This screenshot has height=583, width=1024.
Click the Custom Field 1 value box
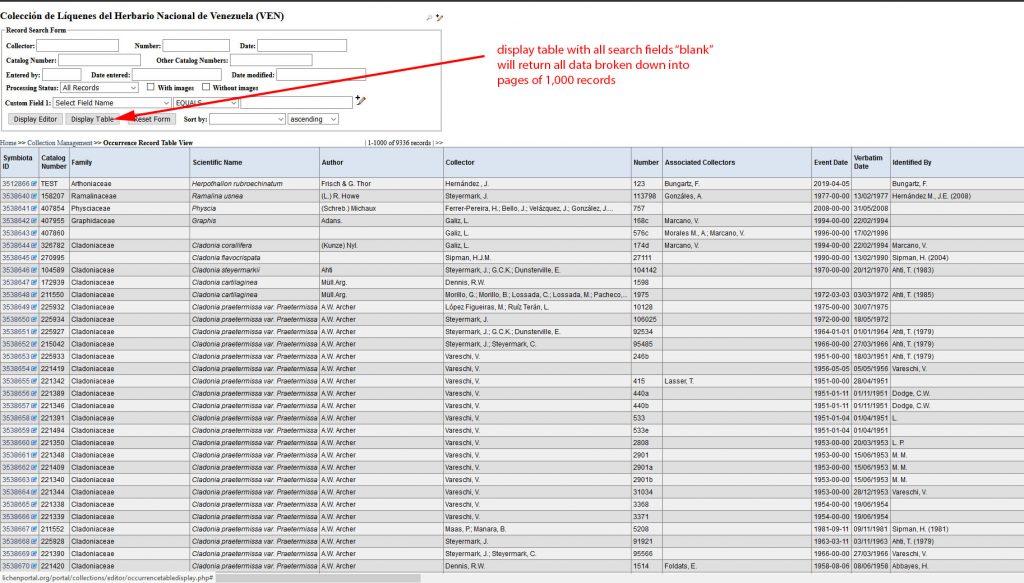tap(296, 103)
